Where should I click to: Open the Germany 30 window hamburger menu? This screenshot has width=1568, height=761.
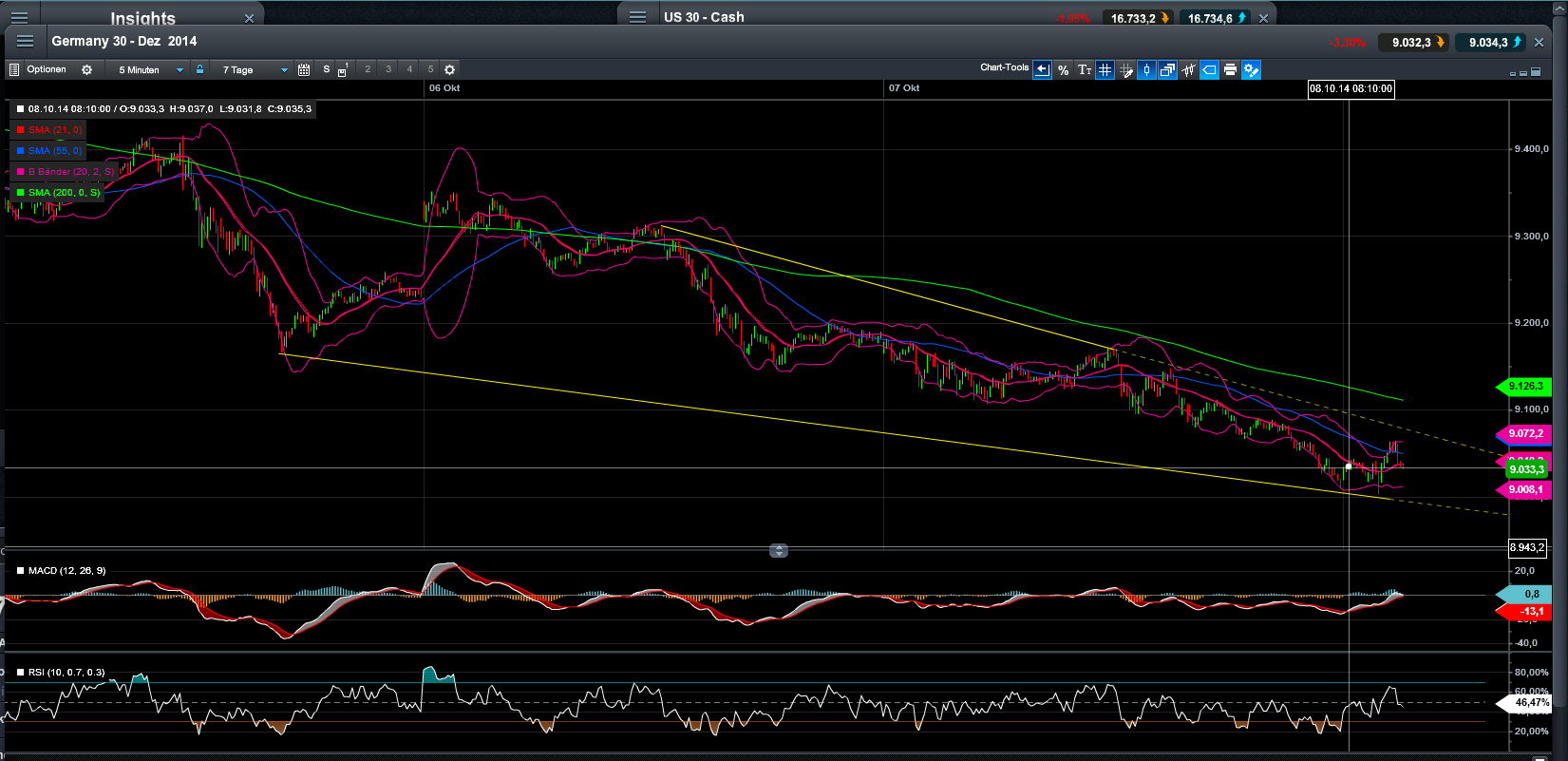click(26, 41)
